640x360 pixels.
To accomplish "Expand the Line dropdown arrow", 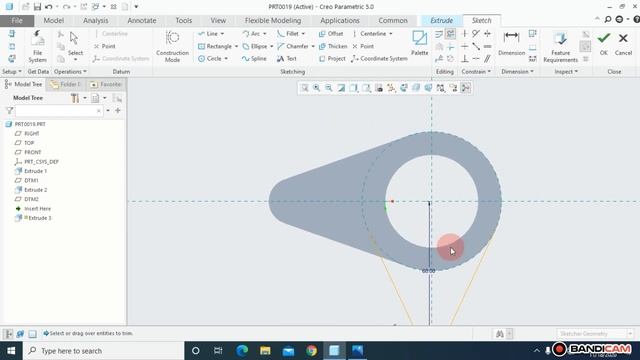I will (222, 34).
